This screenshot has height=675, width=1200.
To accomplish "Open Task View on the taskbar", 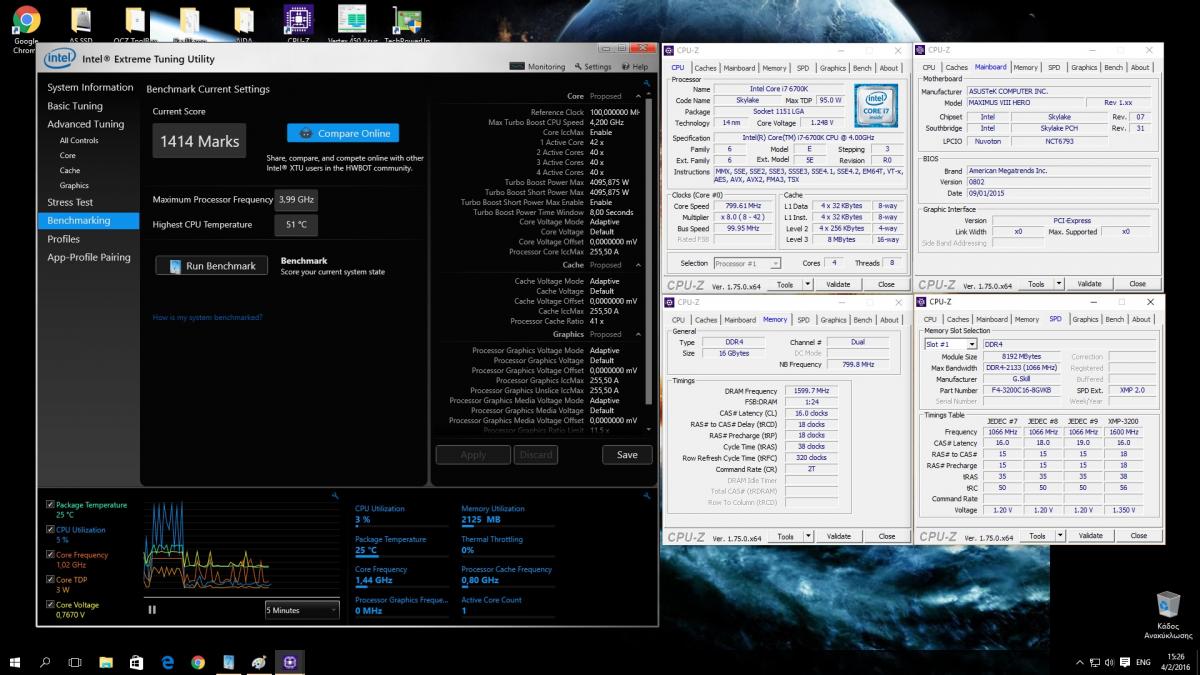I will 75,662.
